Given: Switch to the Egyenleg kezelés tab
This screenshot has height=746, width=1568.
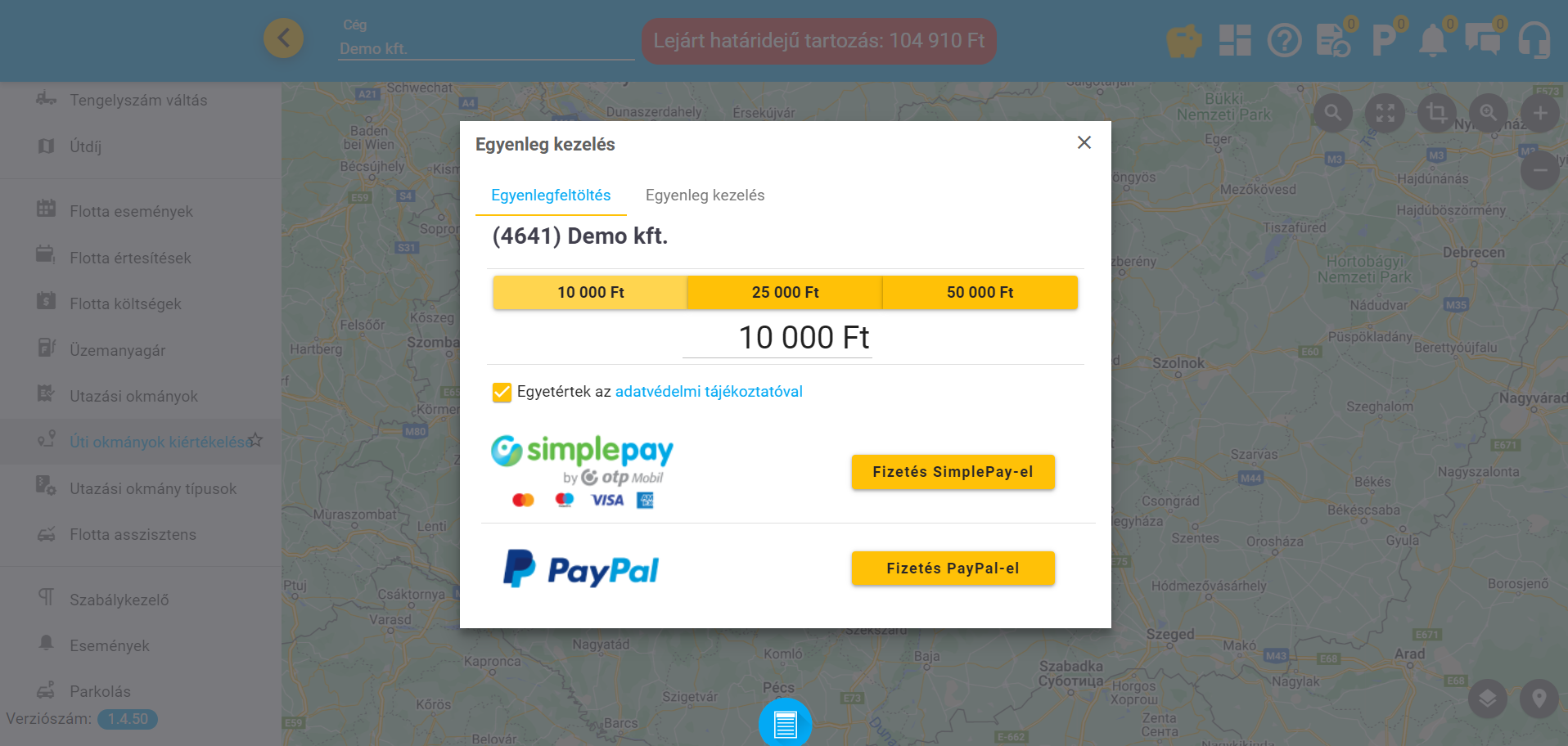Looking at the screenshot, I should [x=705, y=195].
